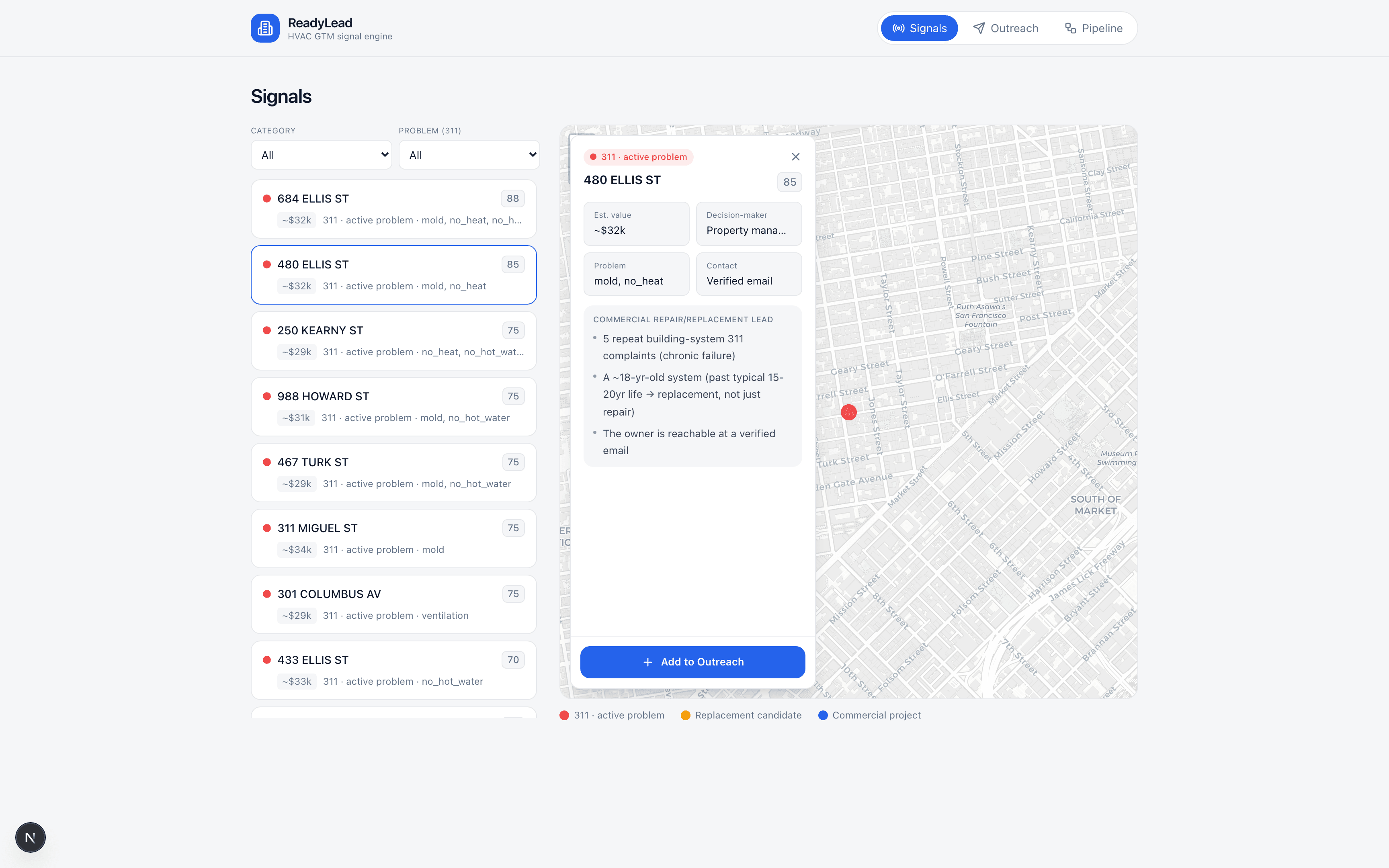Image resolution: width=1389 pixels, height=868 pixels.
Task: Click the SOUTH OF MARKET map label
Action: 1095,505
